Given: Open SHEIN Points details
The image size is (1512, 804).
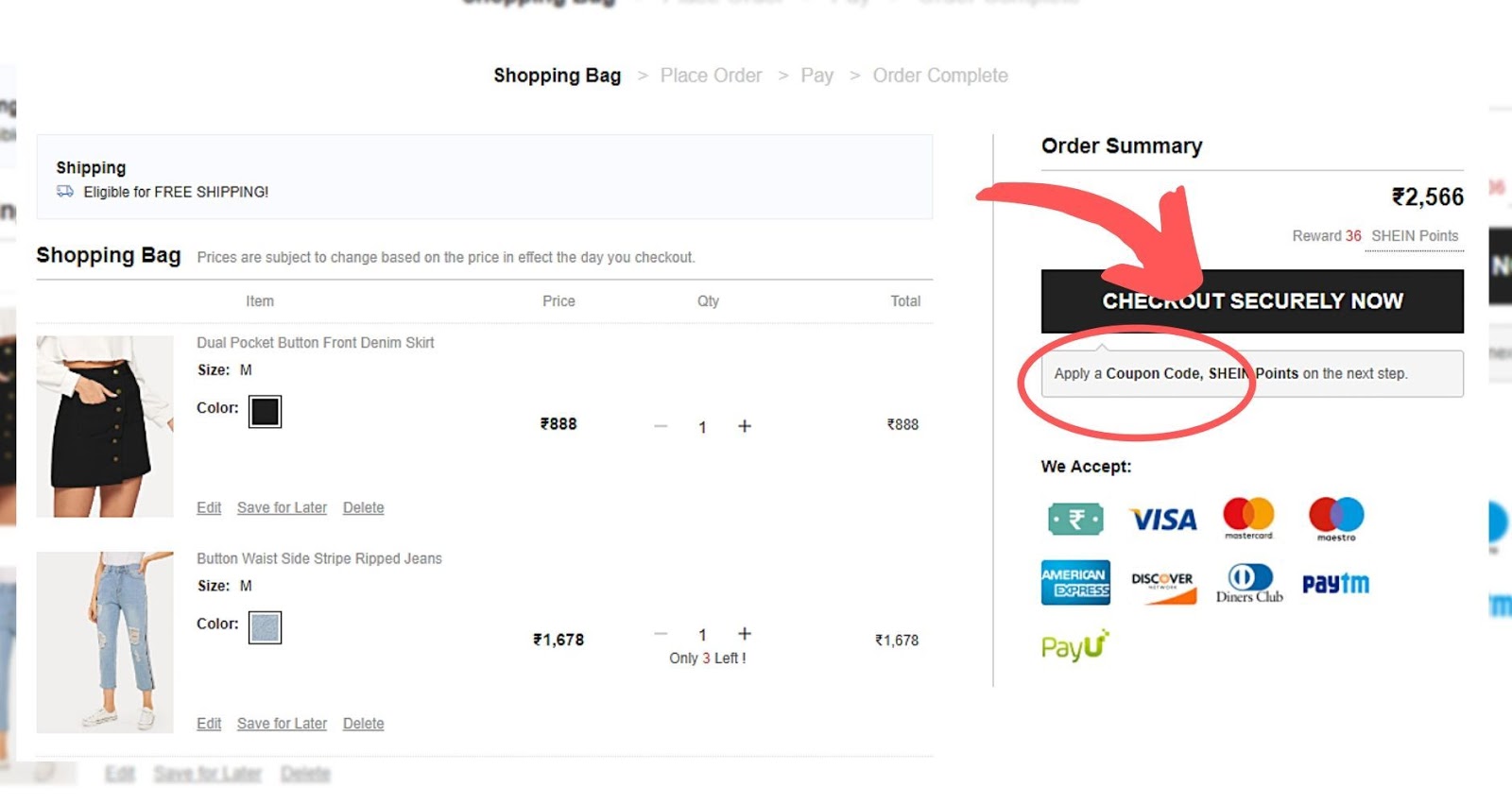Looking at the screenshot, I should 1415,236.
